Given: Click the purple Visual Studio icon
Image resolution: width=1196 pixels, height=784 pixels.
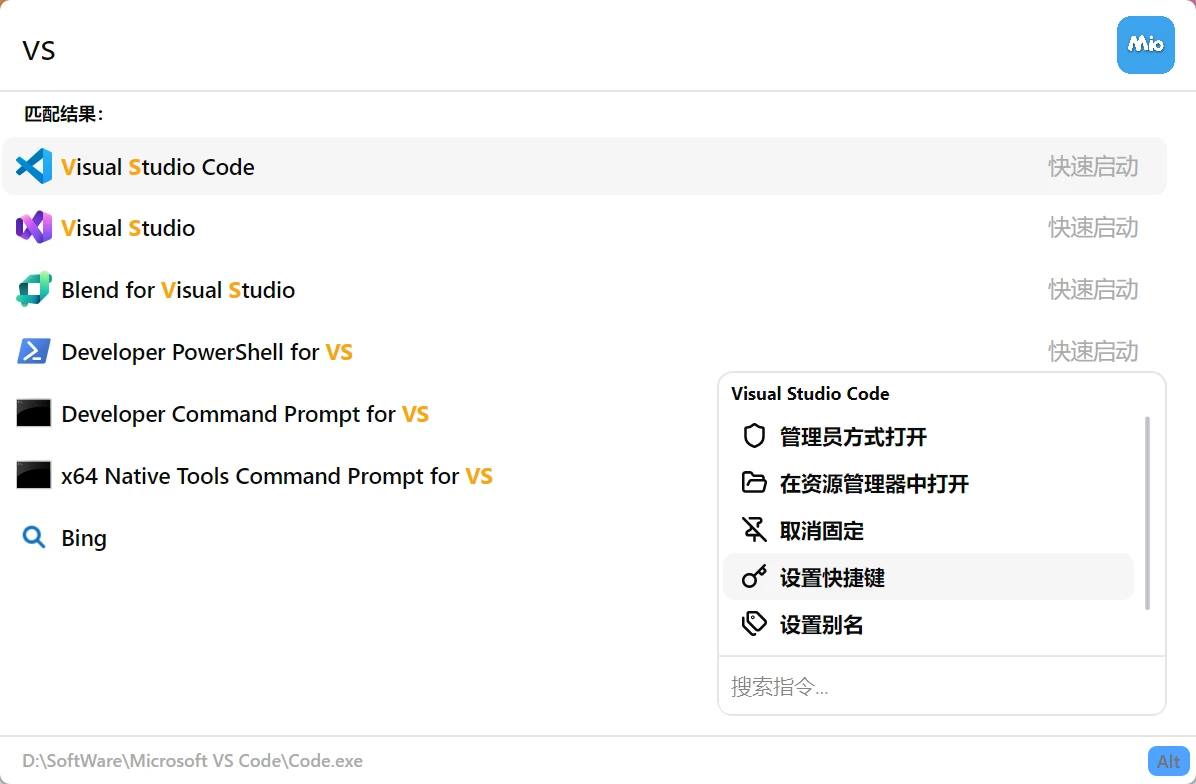Looking at the screenshot, I should (x=34, y=228).
